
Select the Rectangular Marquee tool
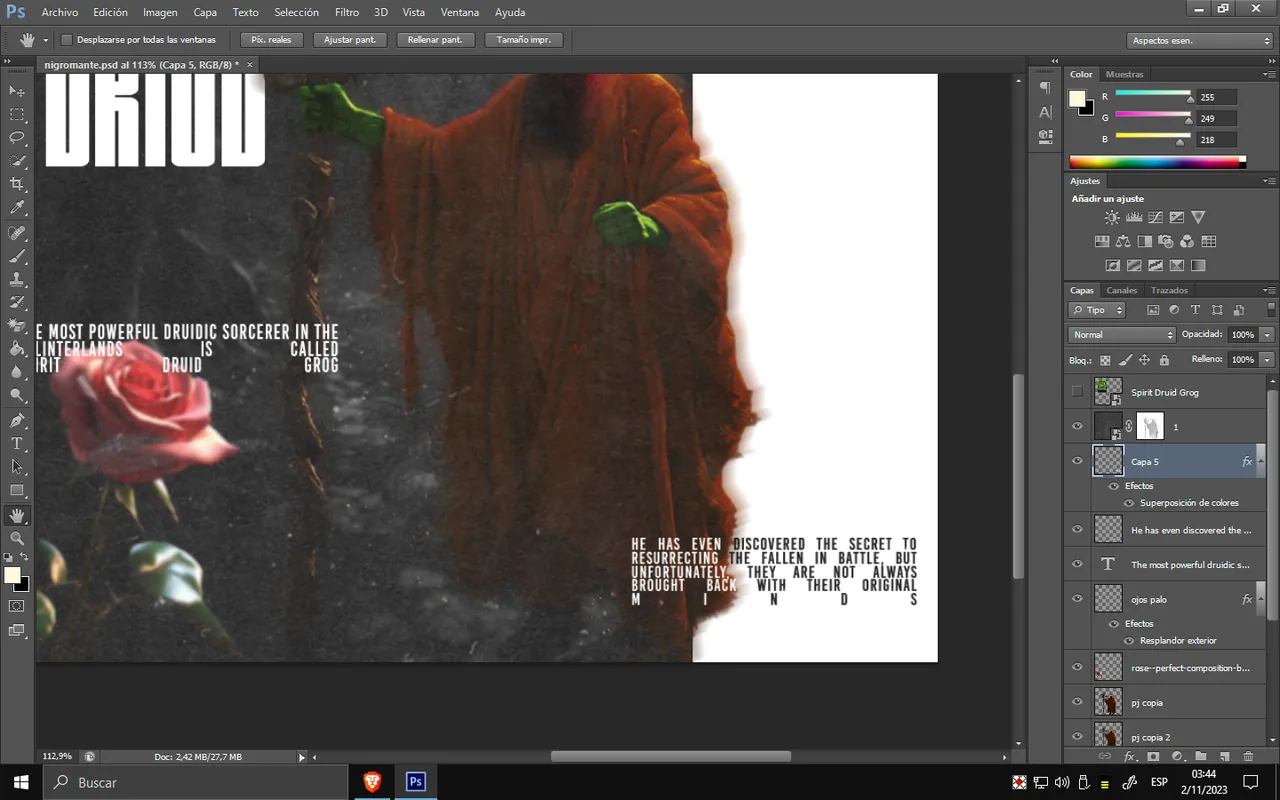17,114
